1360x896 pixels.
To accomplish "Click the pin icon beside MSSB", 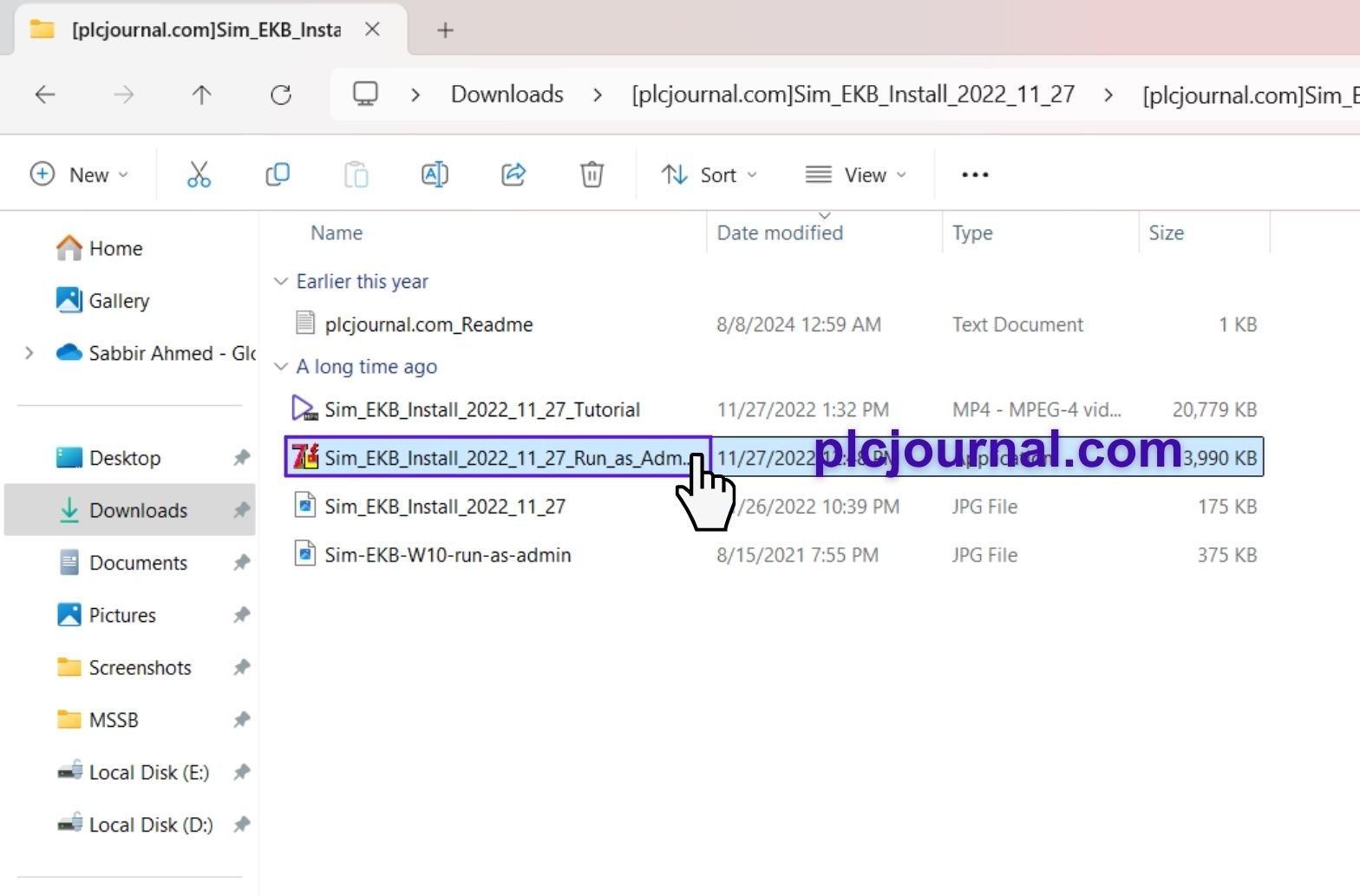I will [242, 720].
